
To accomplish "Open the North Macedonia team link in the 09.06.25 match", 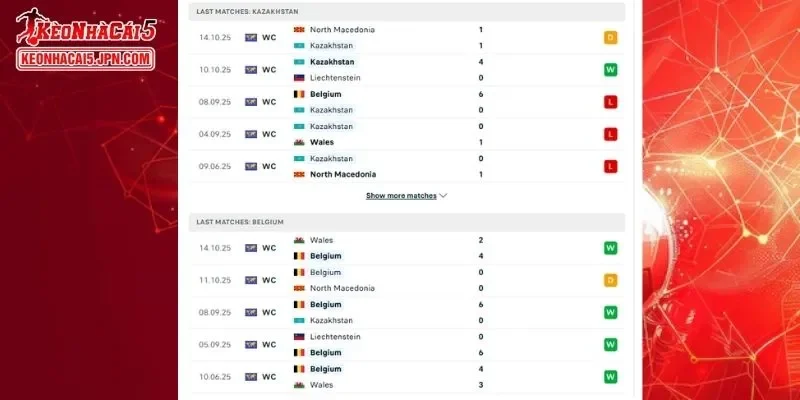I will (341, 175).
